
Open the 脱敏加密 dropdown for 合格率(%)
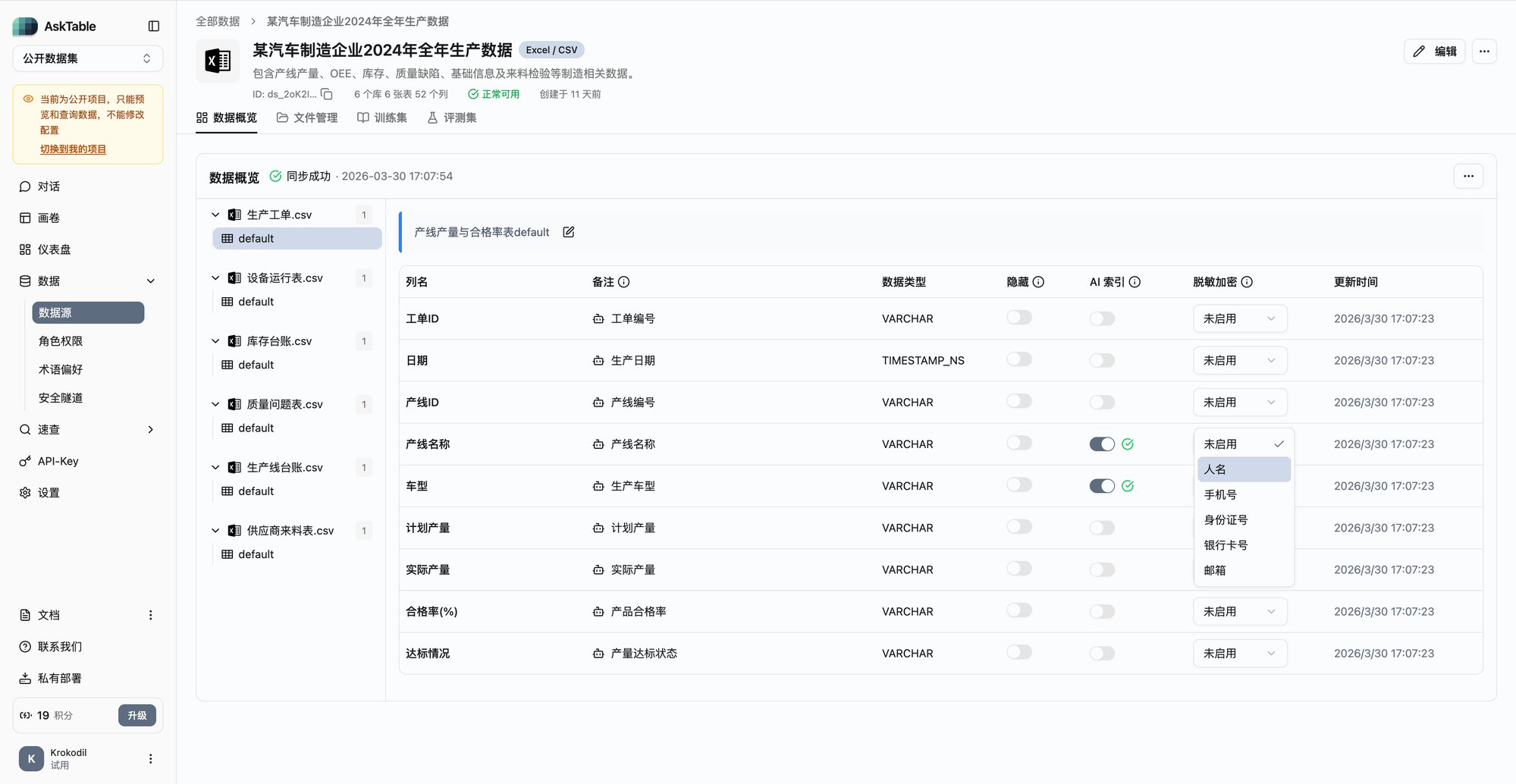pyautogui.click(x=1239, y=611)
